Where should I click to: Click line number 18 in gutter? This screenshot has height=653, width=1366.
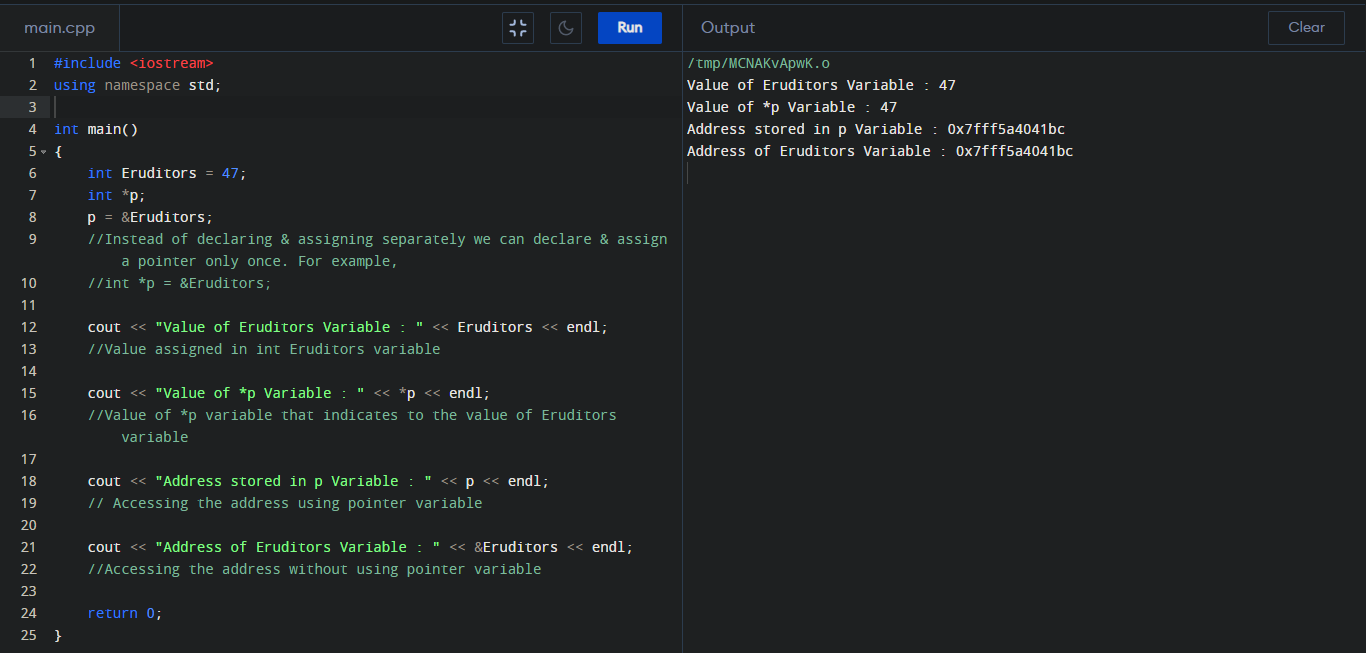(x=28, y=481)
